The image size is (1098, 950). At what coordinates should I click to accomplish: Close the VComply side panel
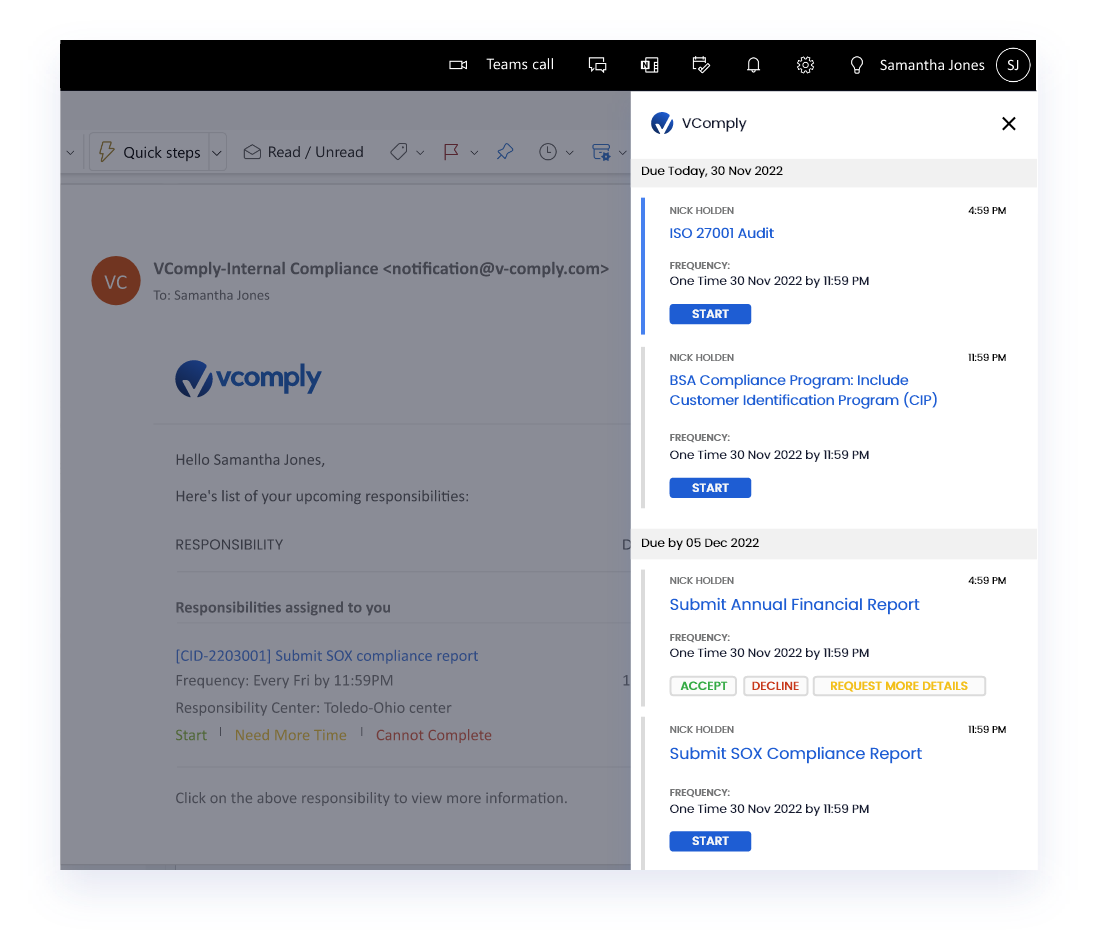[x=1008, y=124]
